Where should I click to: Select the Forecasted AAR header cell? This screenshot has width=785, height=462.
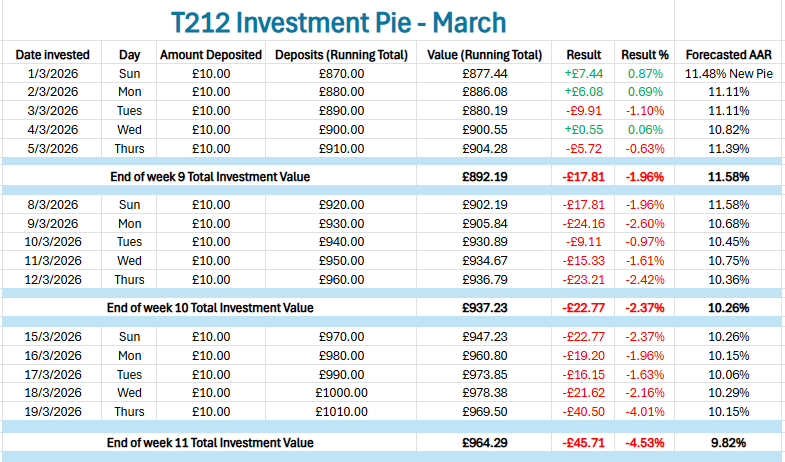pyautogui.click(x=728, y=55)
